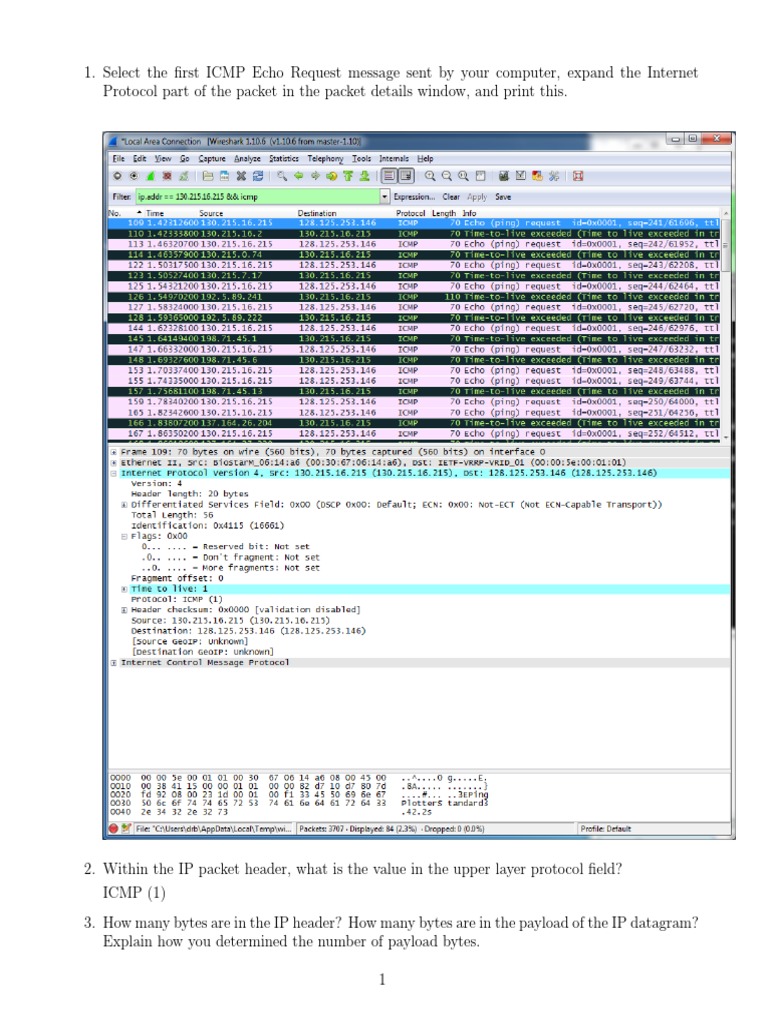Open a capture file (folder icon)
768x1024 pixels.
coord(208,176)
